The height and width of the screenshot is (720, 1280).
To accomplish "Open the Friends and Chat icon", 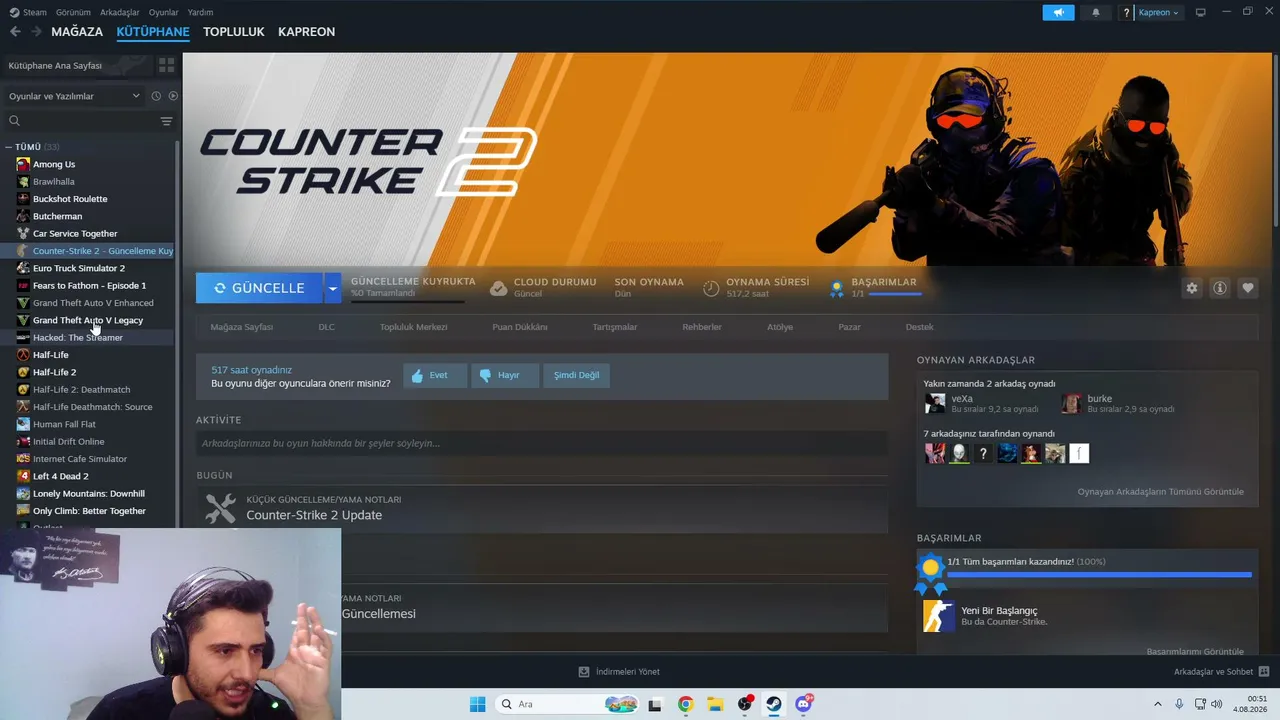I will pos(1264,672).
